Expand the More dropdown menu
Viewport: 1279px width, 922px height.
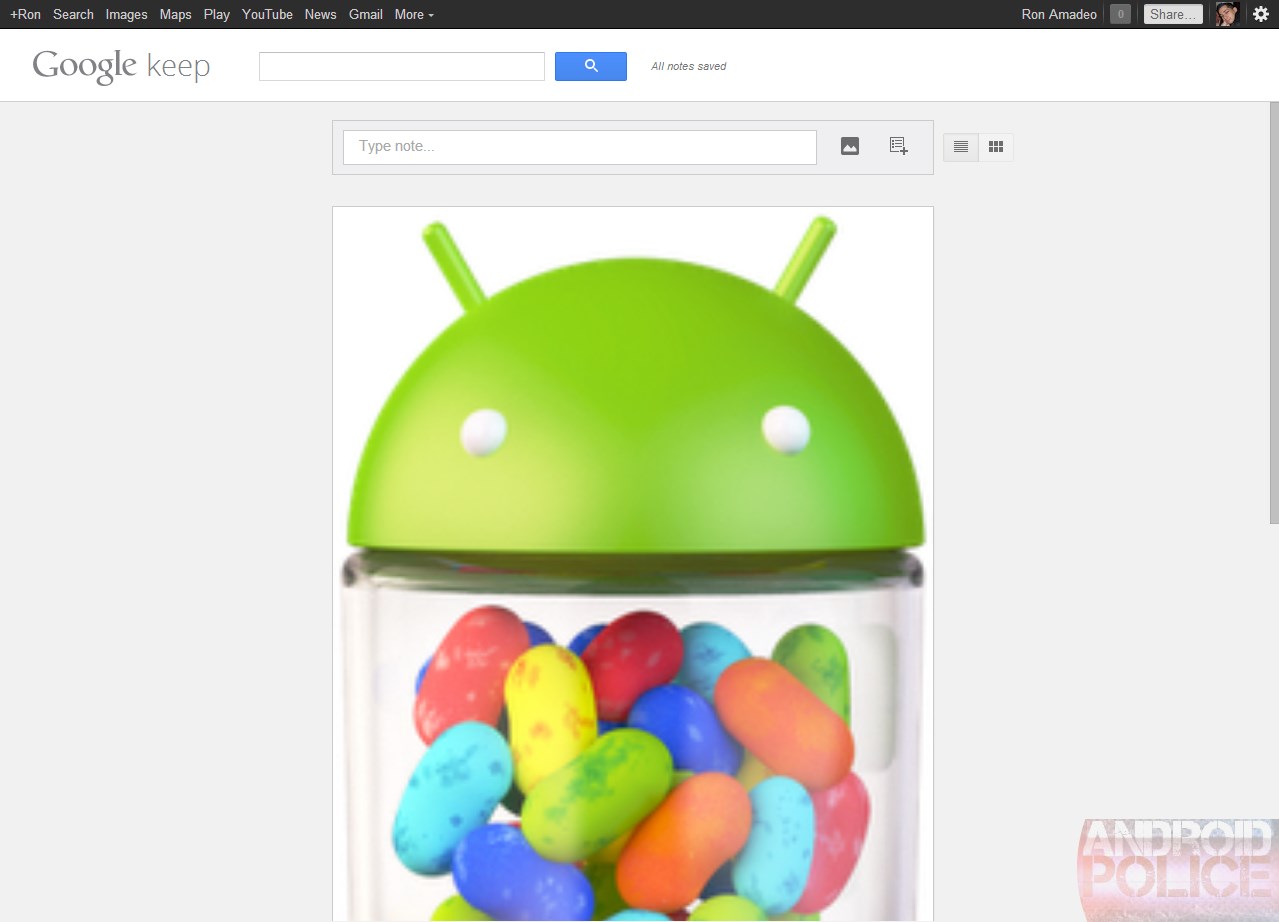click(414, 14)
